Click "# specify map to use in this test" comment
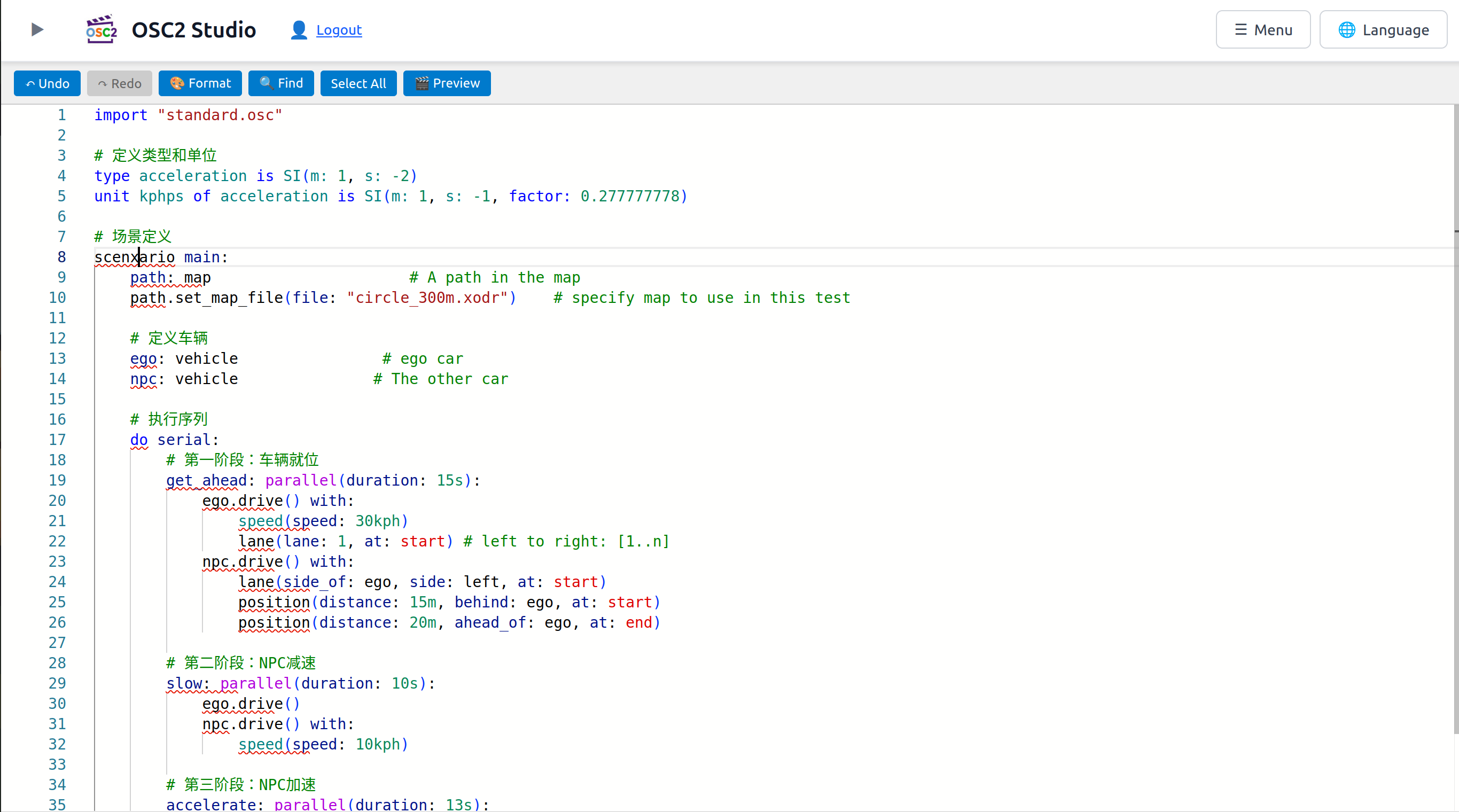Viewport: 1459px width, 812px height. click(x=702, y=298)
